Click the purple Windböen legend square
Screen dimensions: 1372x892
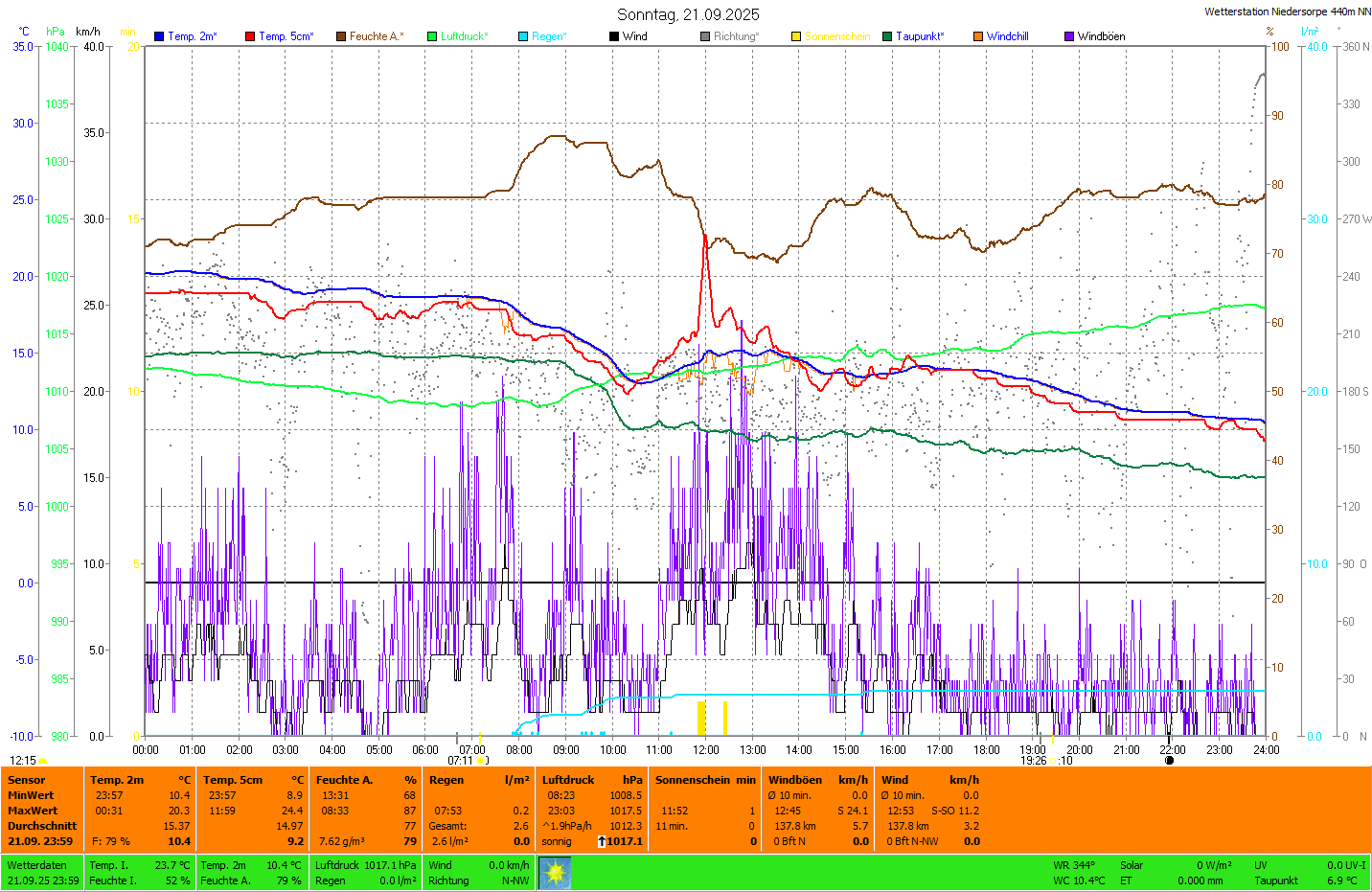click(1069, 36)
